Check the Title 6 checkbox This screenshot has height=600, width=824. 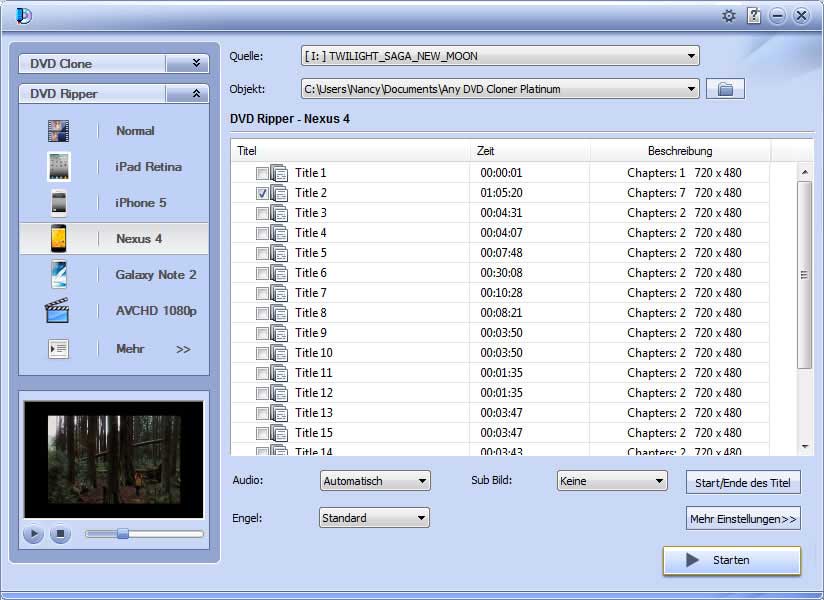[262, 273]
